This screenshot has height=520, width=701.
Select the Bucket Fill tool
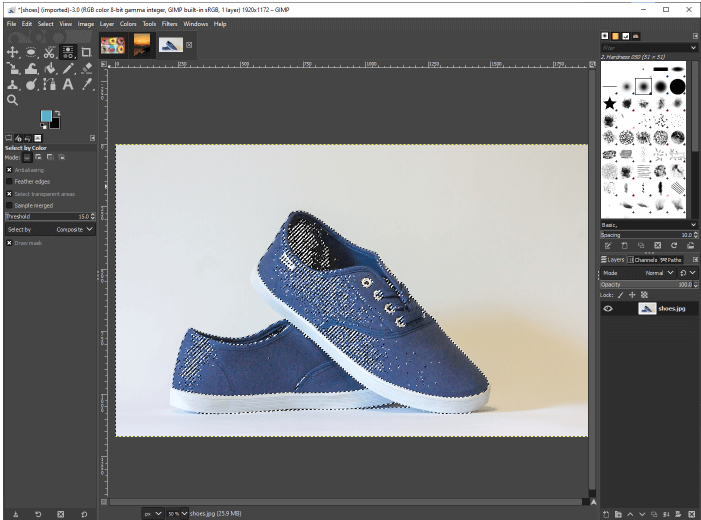49,68
